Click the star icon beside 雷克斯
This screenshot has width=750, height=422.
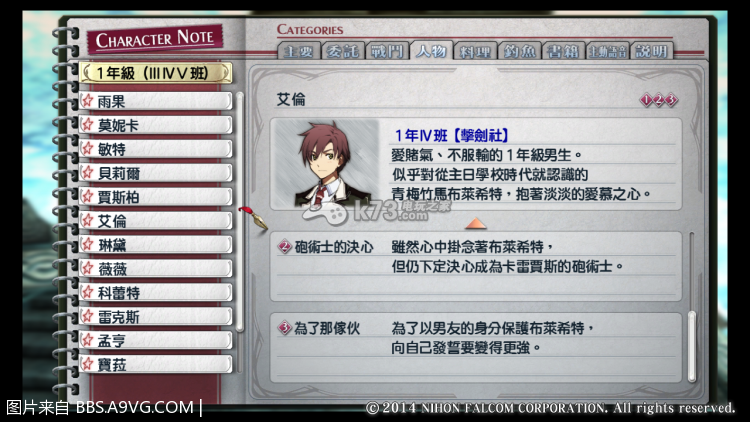(x=88, y=316)
